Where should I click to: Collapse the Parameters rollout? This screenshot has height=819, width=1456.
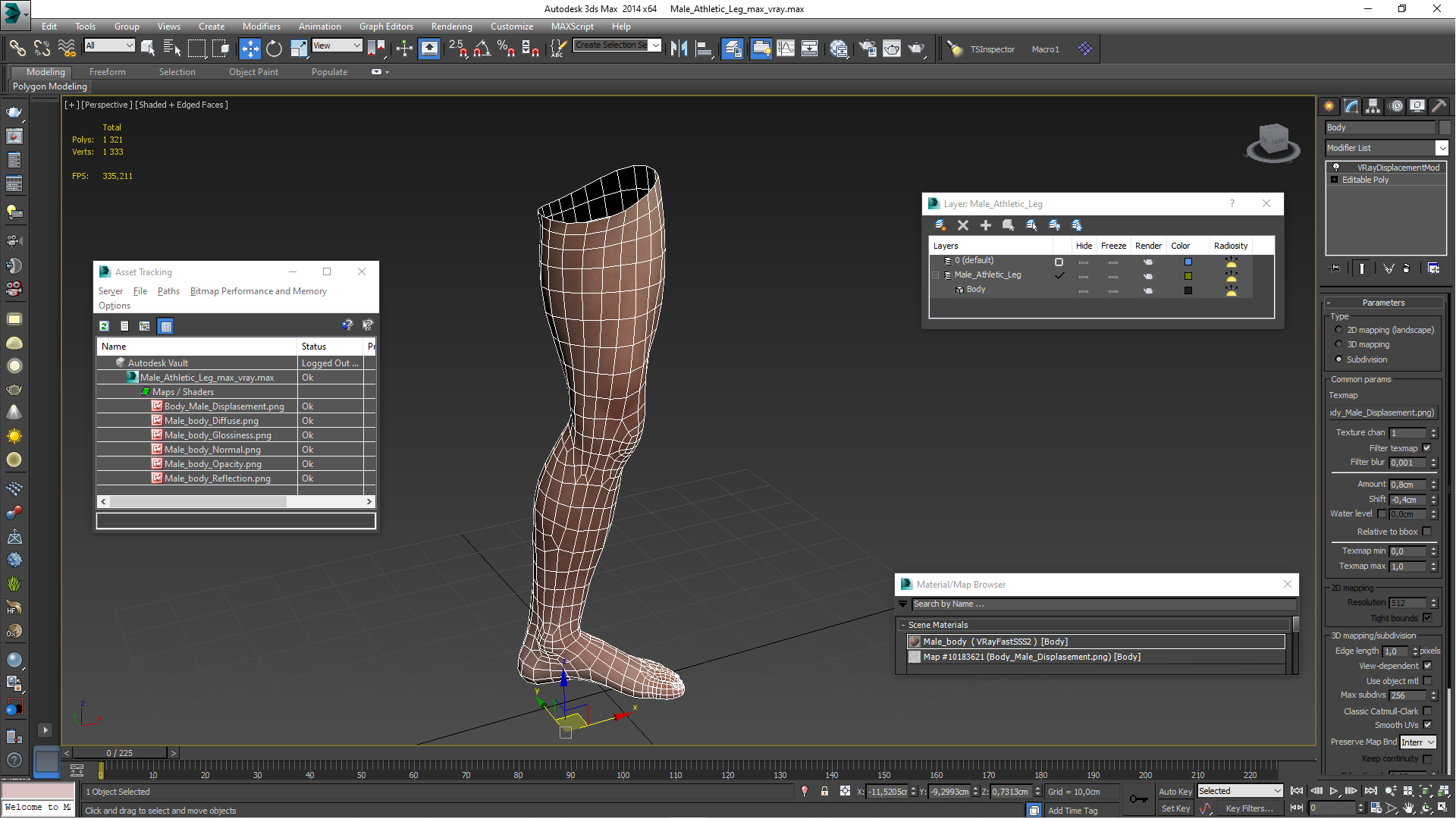[1329, 303]
